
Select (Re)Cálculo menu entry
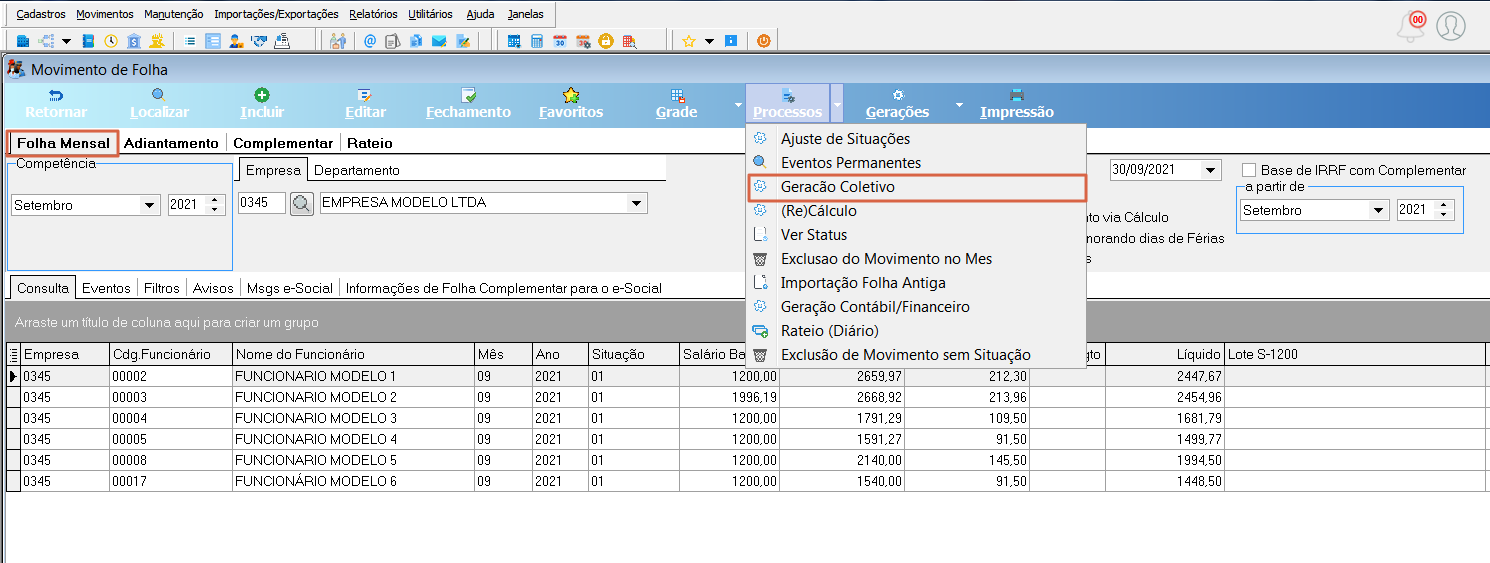[x=916, y=211]
